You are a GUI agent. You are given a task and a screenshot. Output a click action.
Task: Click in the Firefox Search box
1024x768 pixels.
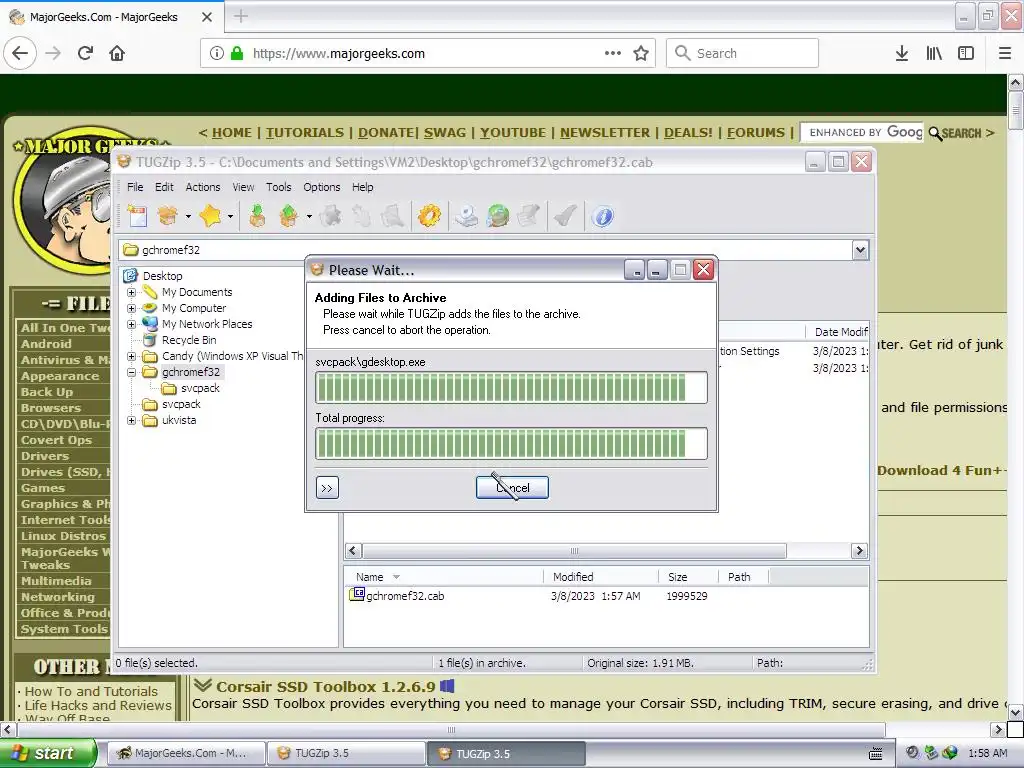pos(743,54)
